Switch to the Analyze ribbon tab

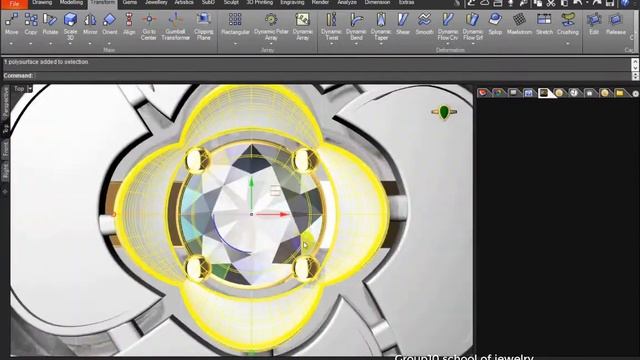click(347, 3)
